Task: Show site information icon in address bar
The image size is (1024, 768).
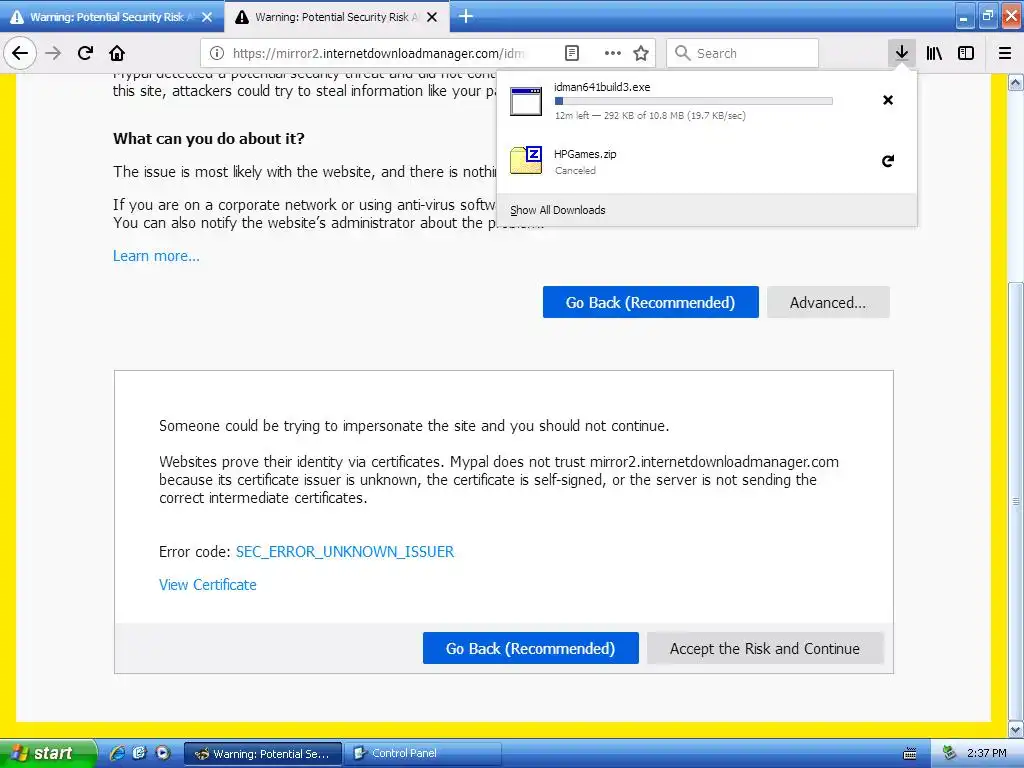Action: [217, 53]
